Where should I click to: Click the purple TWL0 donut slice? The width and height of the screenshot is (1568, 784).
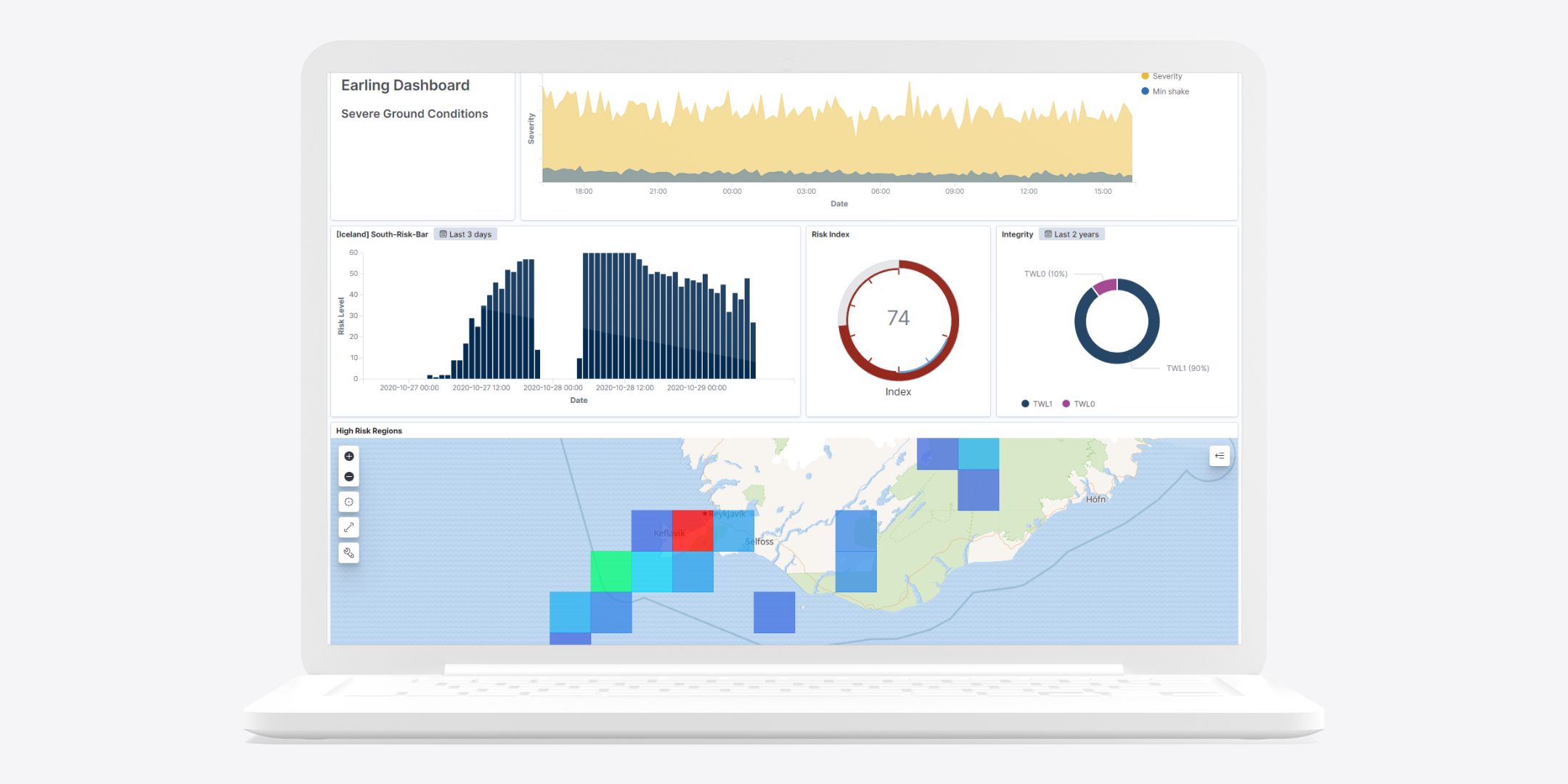coord(1105,286)
